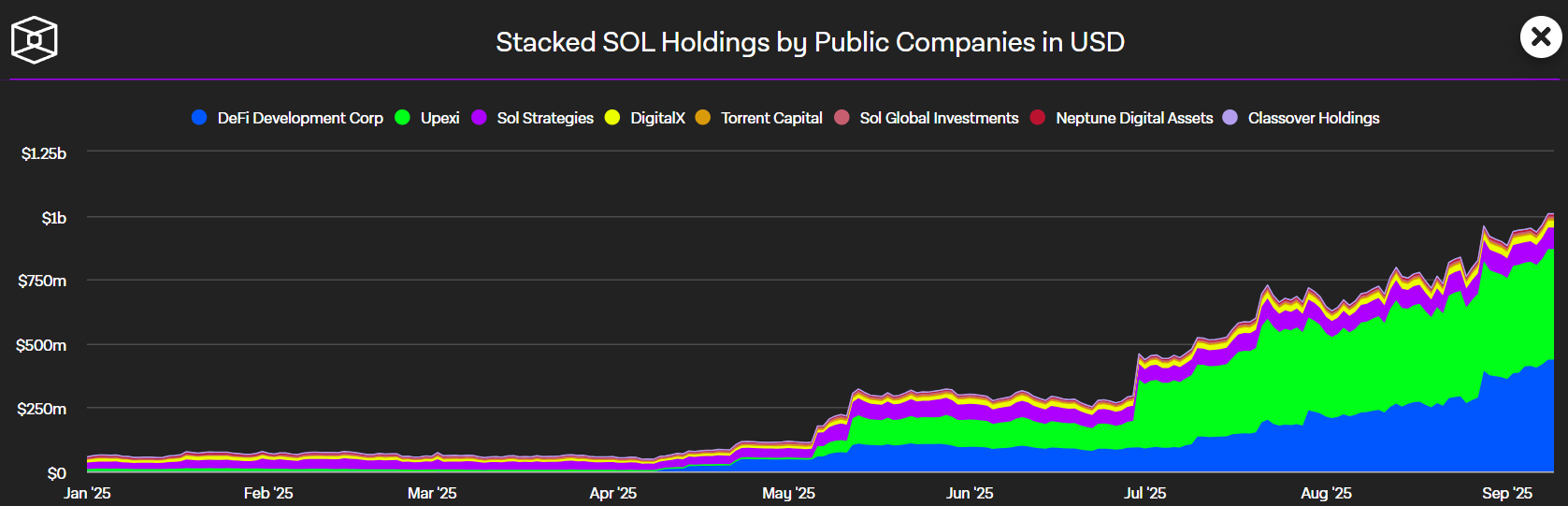Toggle Upexi green legend dot
This screenshot has width=1568, height=506.
click(x=402, y=118)
